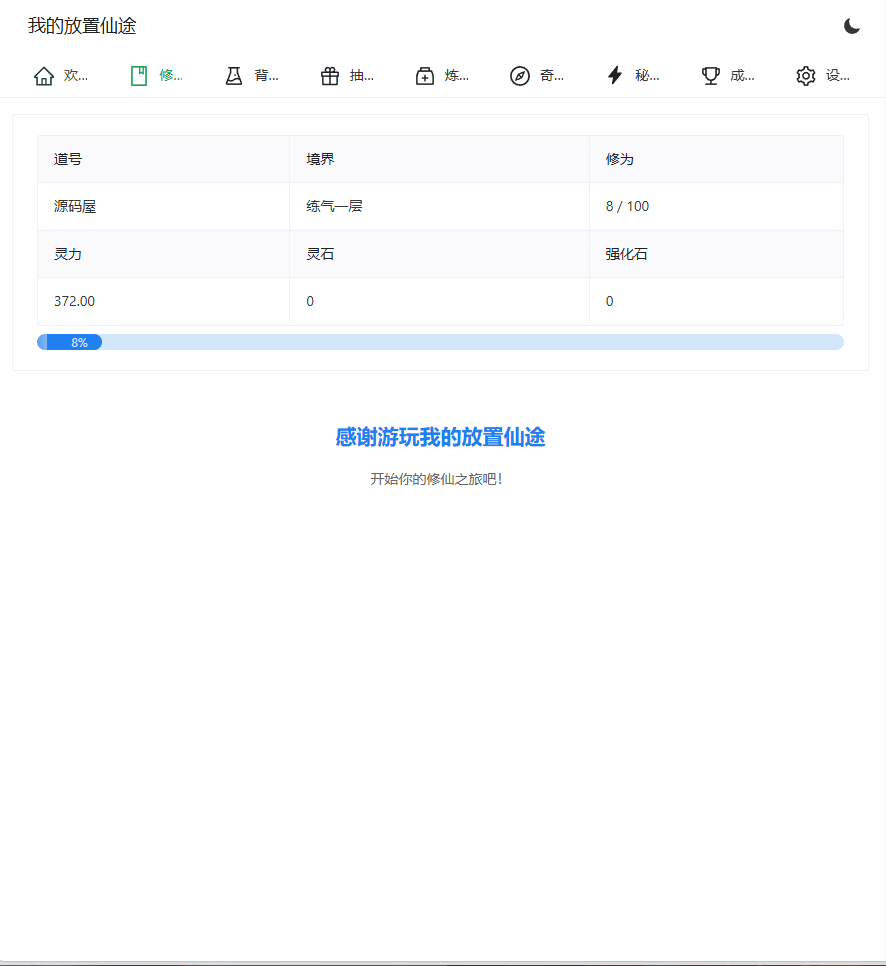Select the 欢迎 home icon

point(43,75)
